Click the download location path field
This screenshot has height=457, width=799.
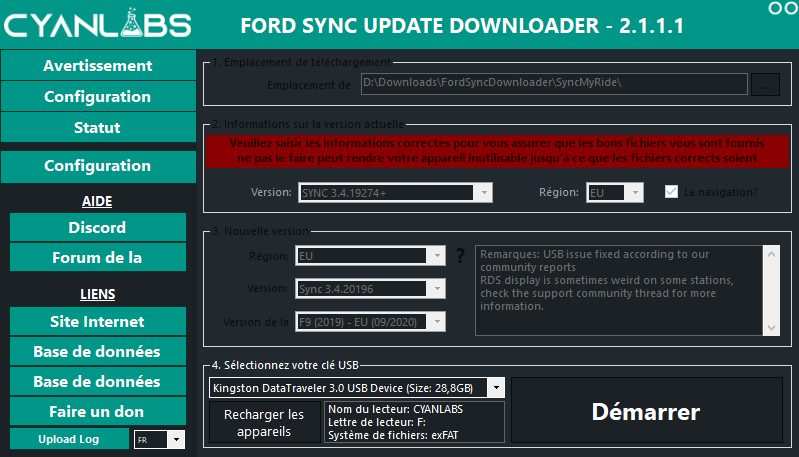pyautogui.click(x=554, y=84)
